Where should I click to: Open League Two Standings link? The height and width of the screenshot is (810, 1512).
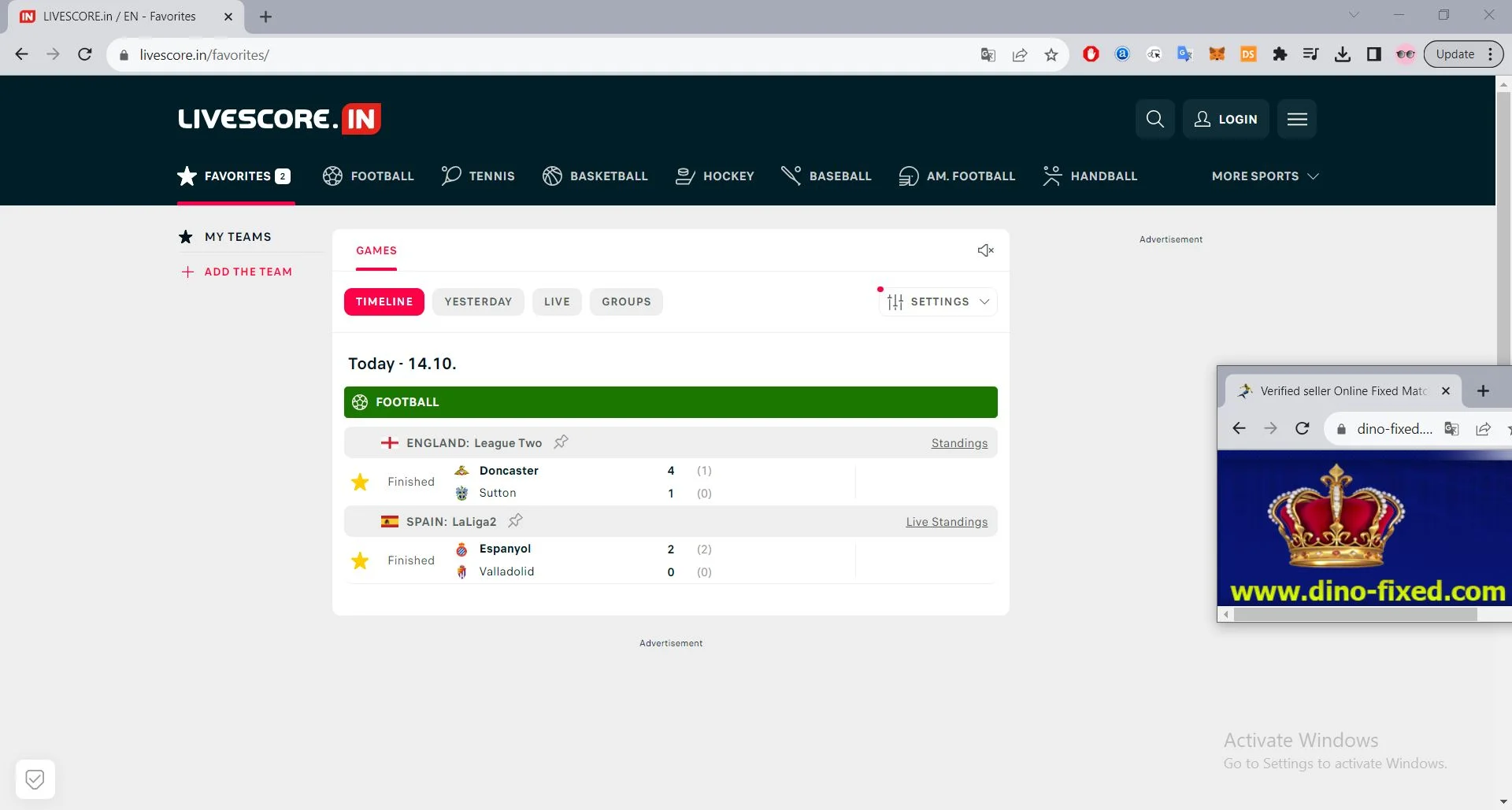tap(958, 443)
